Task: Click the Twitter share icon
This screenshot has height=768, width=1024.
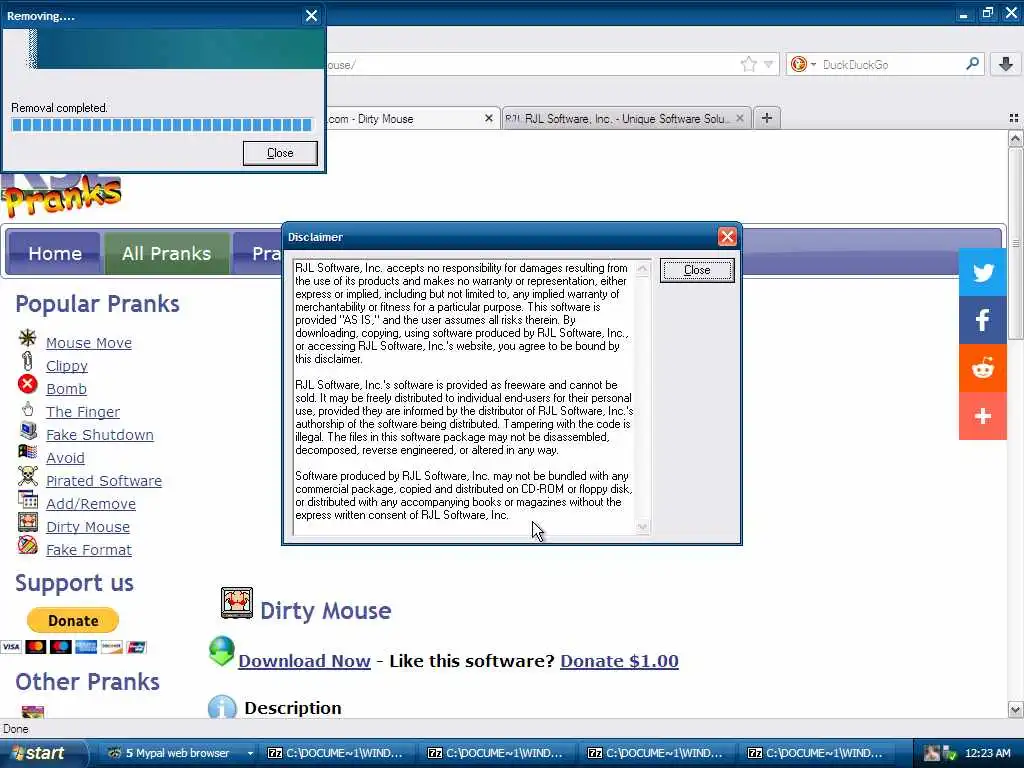Action: [x=982, y=272]
